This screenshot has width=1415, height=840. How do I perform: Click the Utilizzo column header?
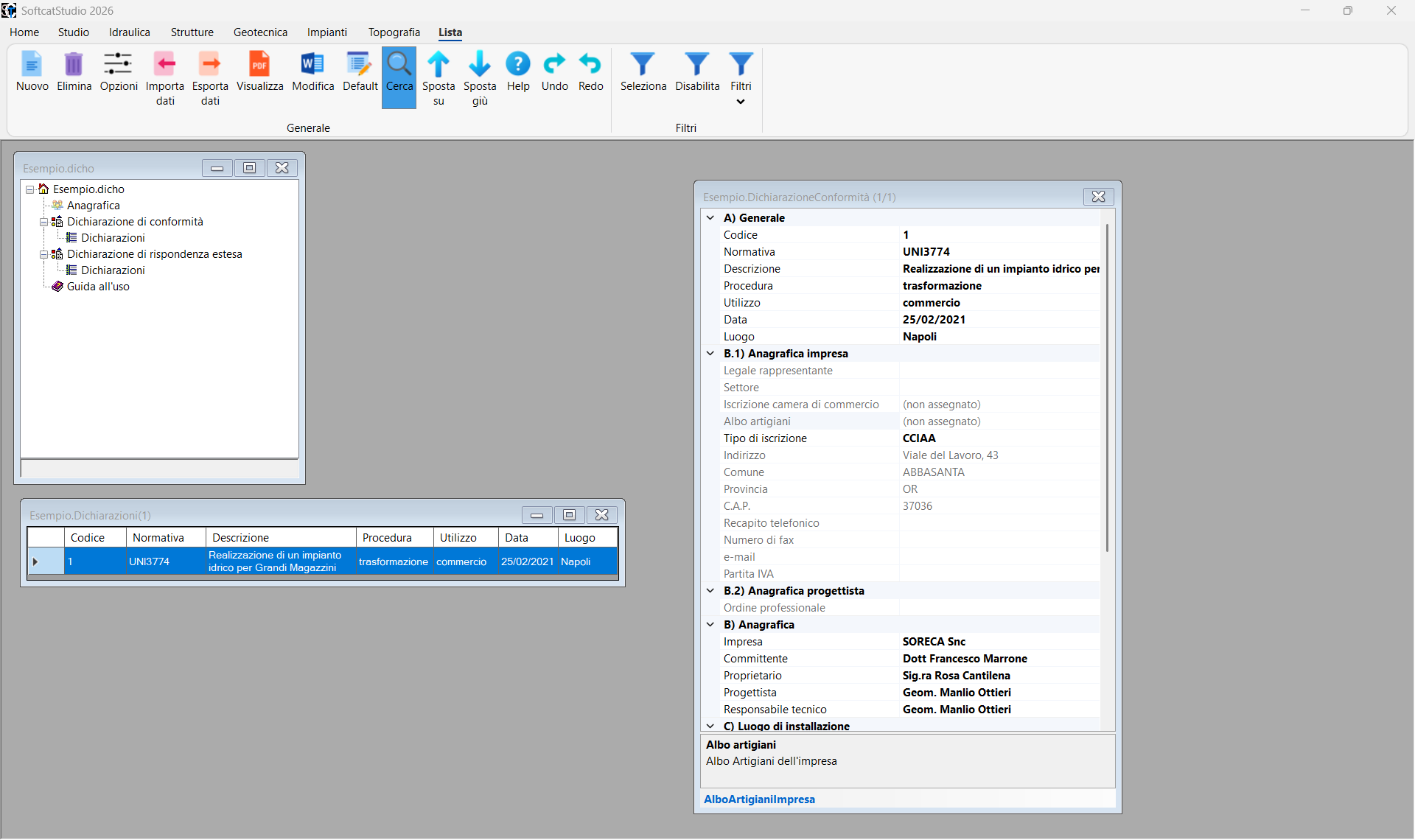pos(466,538)
